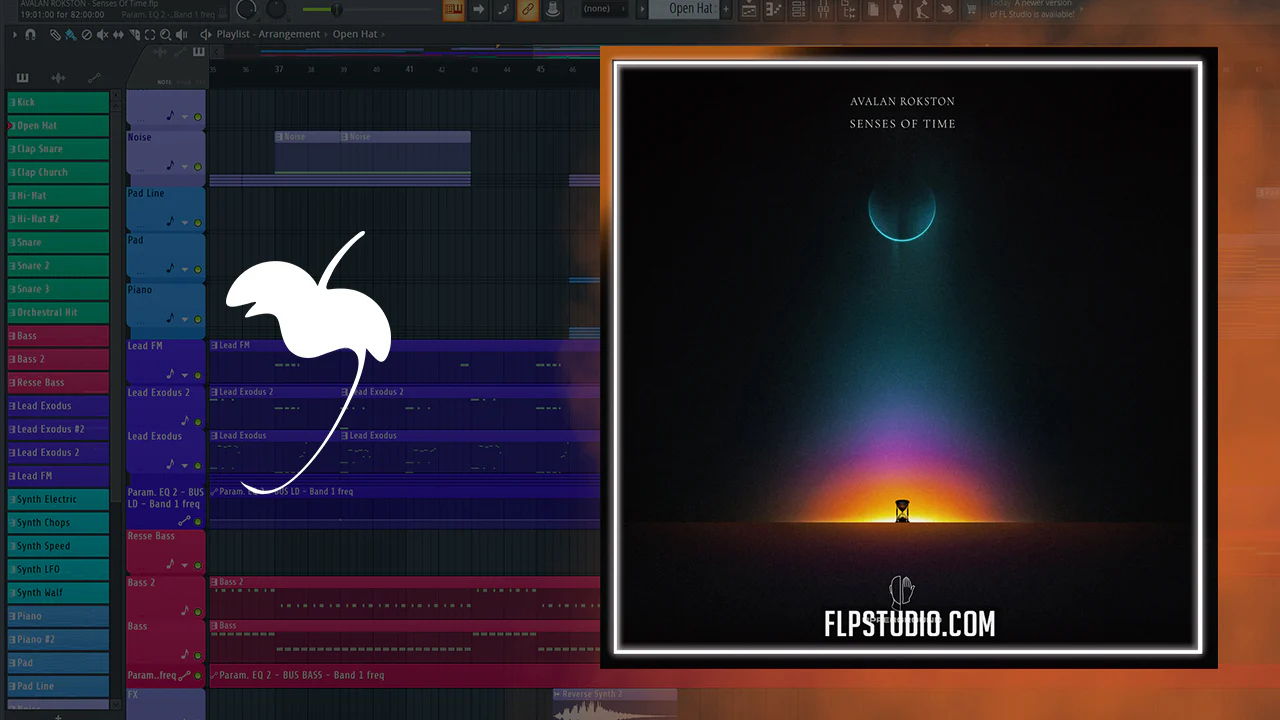Select the playlist Paint brush tool
The width and height of the screenshot is (1280, 720).
(70, 34)
